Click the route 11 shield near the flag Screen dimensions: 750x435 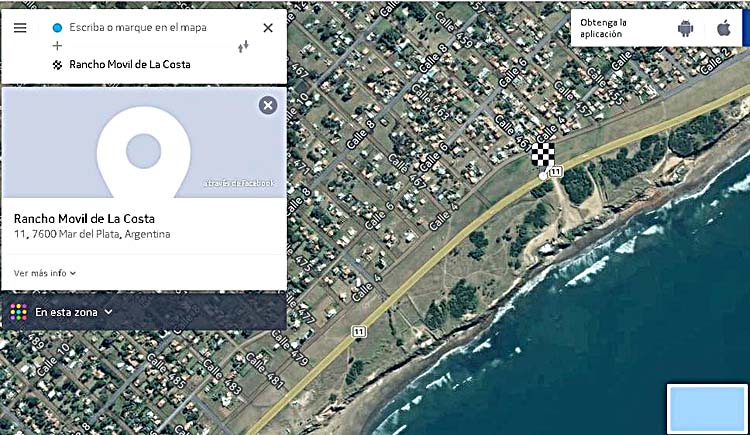[x=555, y=171]
